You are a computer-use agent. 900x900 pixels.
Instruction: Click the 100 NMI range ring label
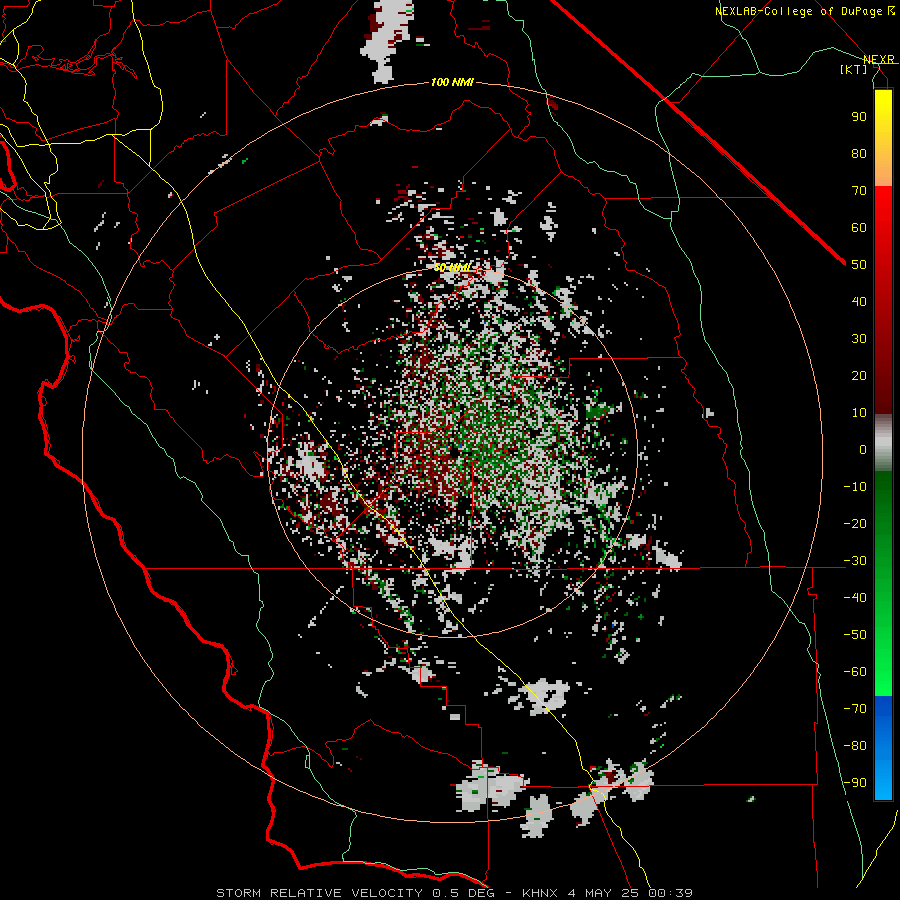(452, 83)
